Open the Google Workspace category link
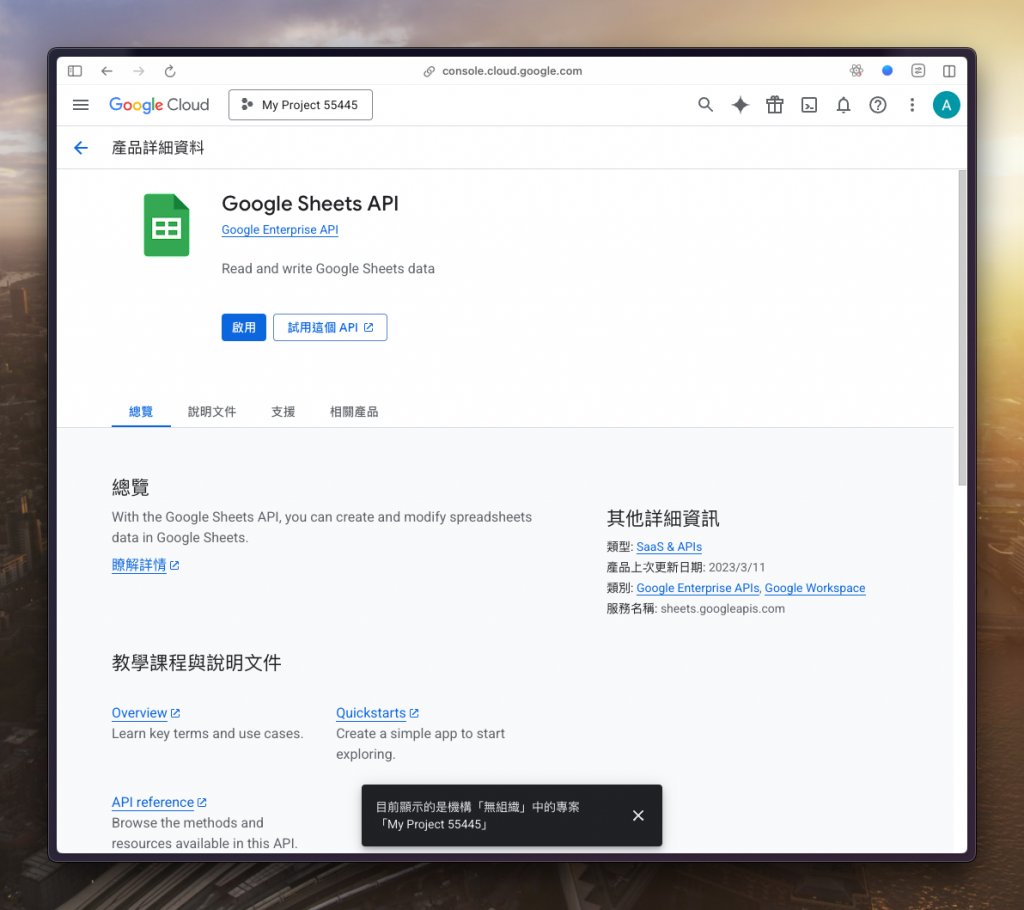 point(815,588)
